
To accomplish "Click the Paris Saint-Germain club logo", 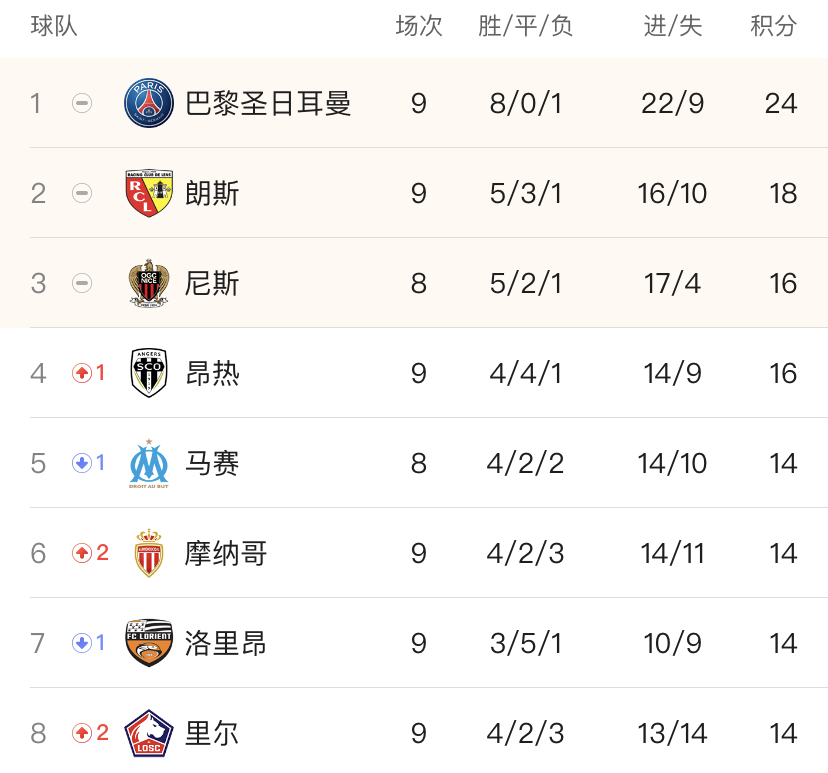I will [149, 103].
